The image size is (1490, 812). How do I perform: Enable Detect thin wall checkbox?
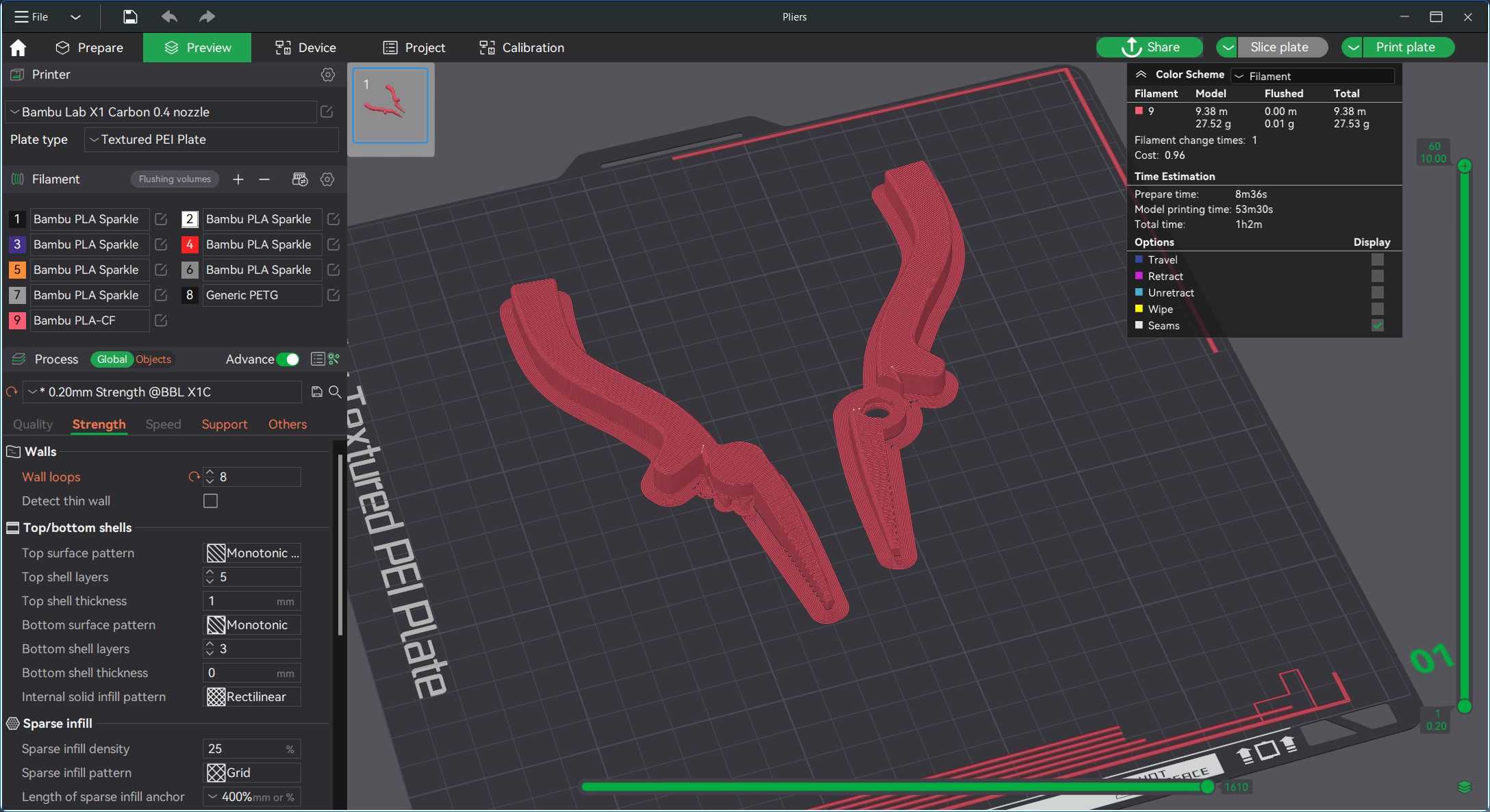click(x=210, y=501)
